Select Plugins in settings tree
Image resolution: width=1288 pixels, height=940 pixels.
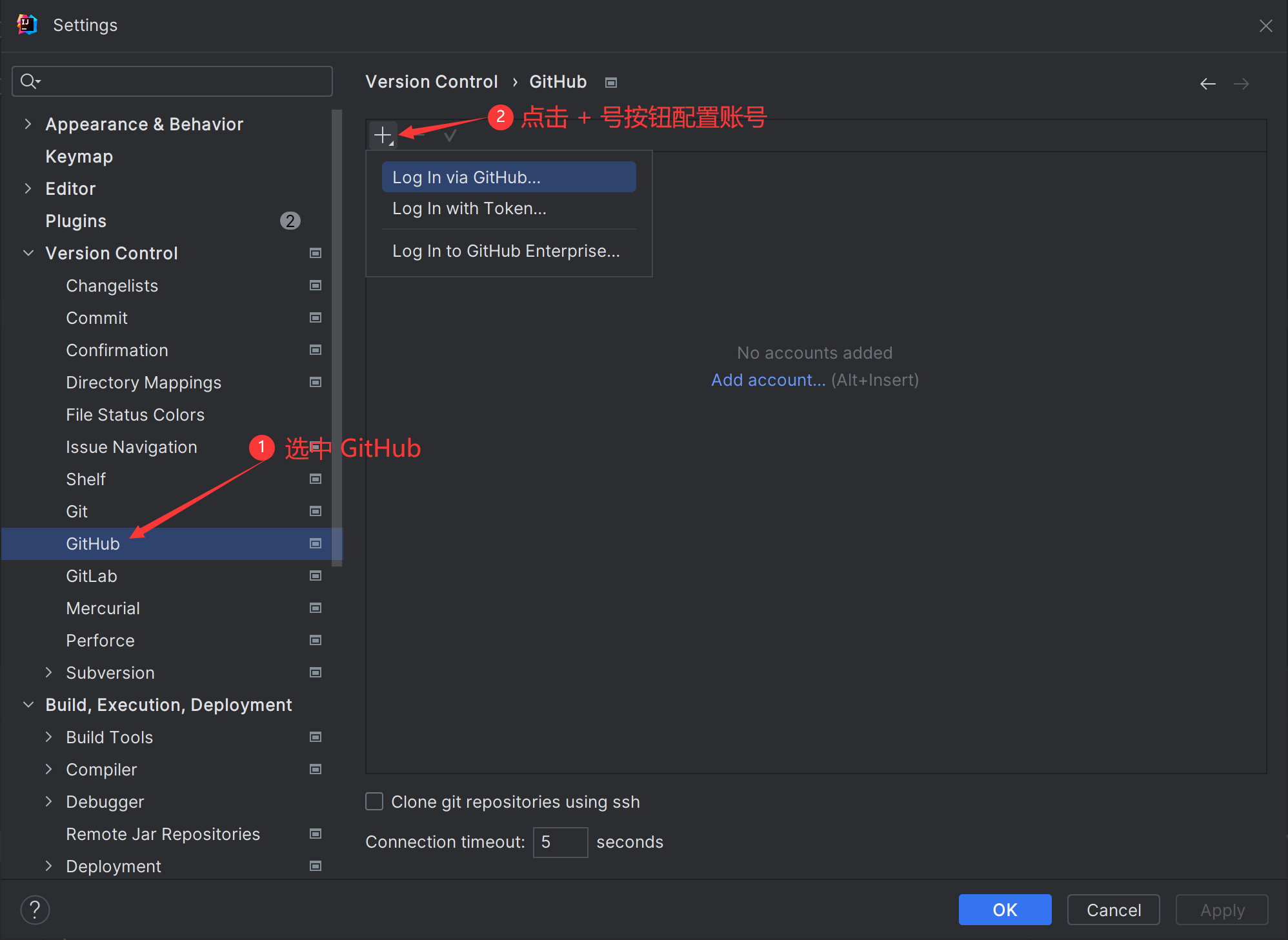tap(75, 221)
